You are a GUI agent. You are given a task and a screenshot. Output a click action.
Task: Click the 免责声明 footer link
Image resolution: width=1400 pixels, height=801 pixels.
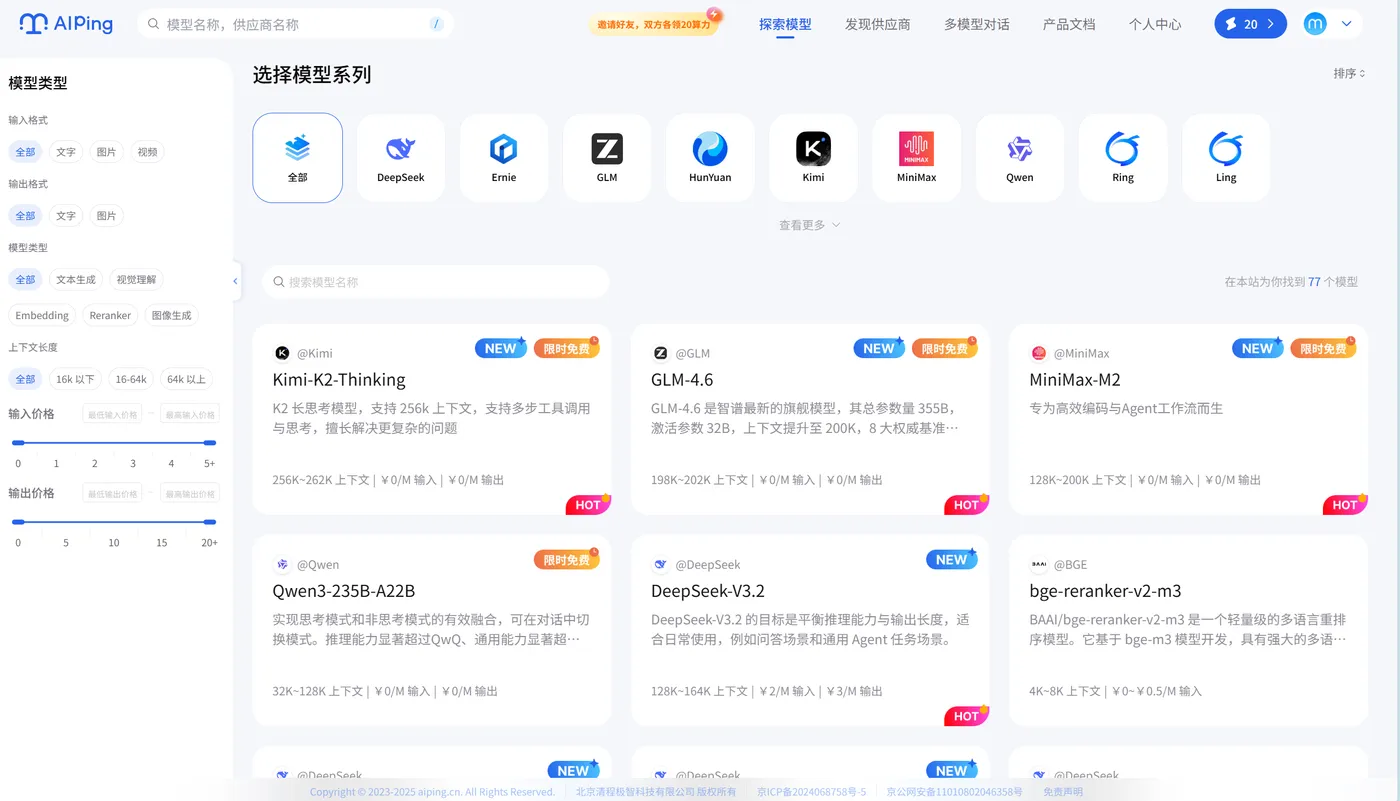[x=1063, y=792]
